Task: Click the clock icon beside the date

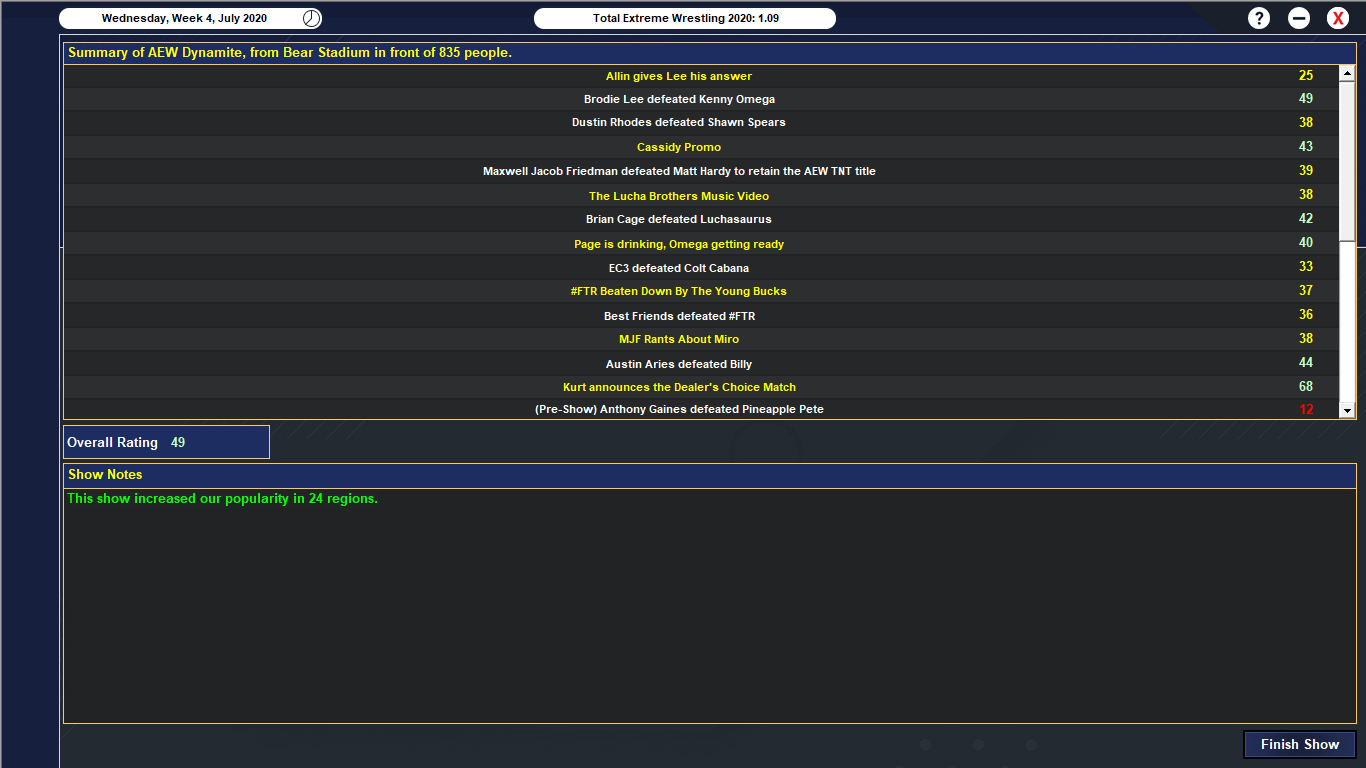Action: (x=312, y=18)
